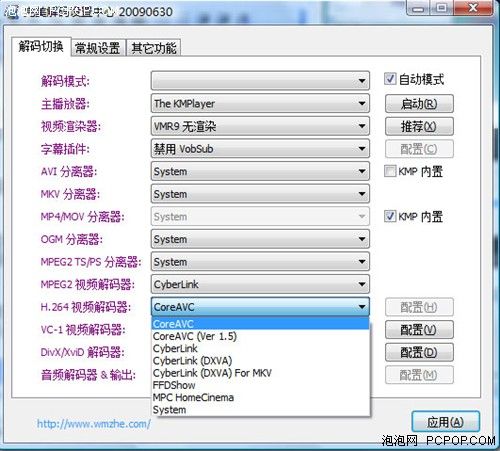
Task: Open the 主播放器 The KMPlayer dropdown
Action: pyautogui.click(x=260, y=103)
